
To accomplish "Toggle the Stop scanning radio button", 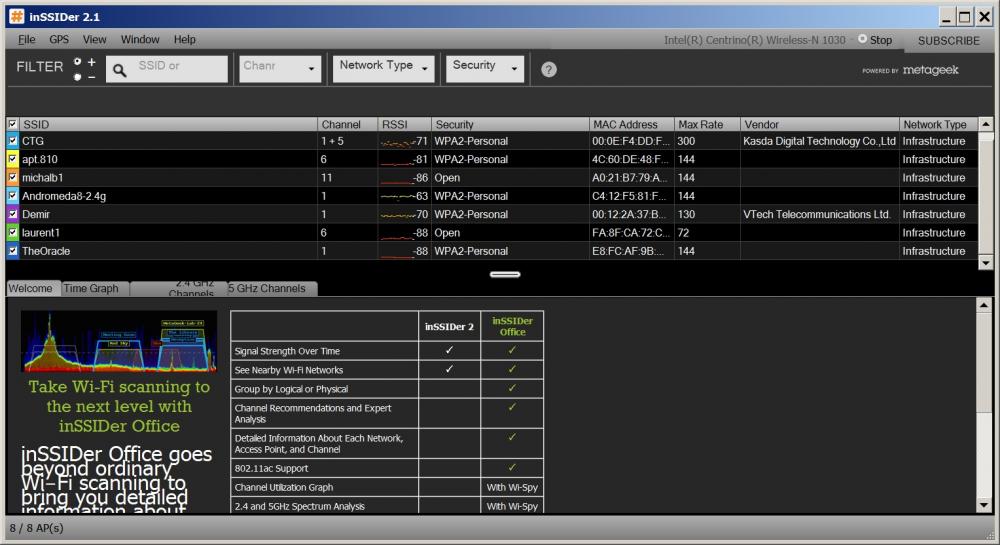I will click(x=862, y=39).
